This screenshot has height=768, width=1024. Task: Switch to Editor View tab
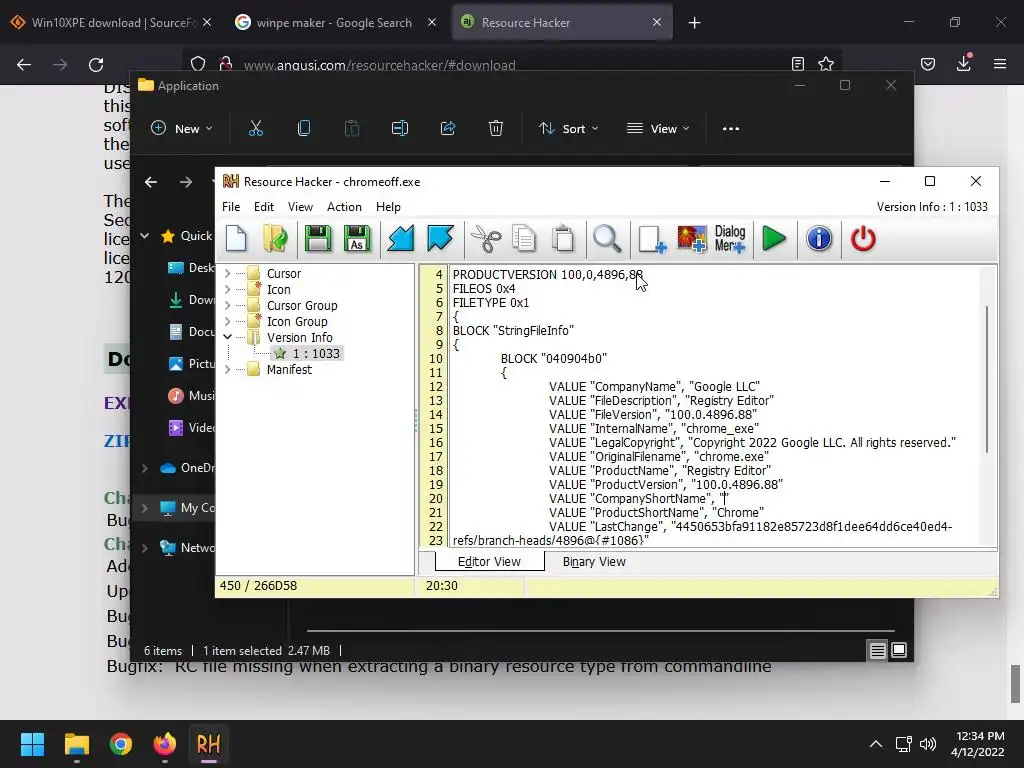coord(489,562)
